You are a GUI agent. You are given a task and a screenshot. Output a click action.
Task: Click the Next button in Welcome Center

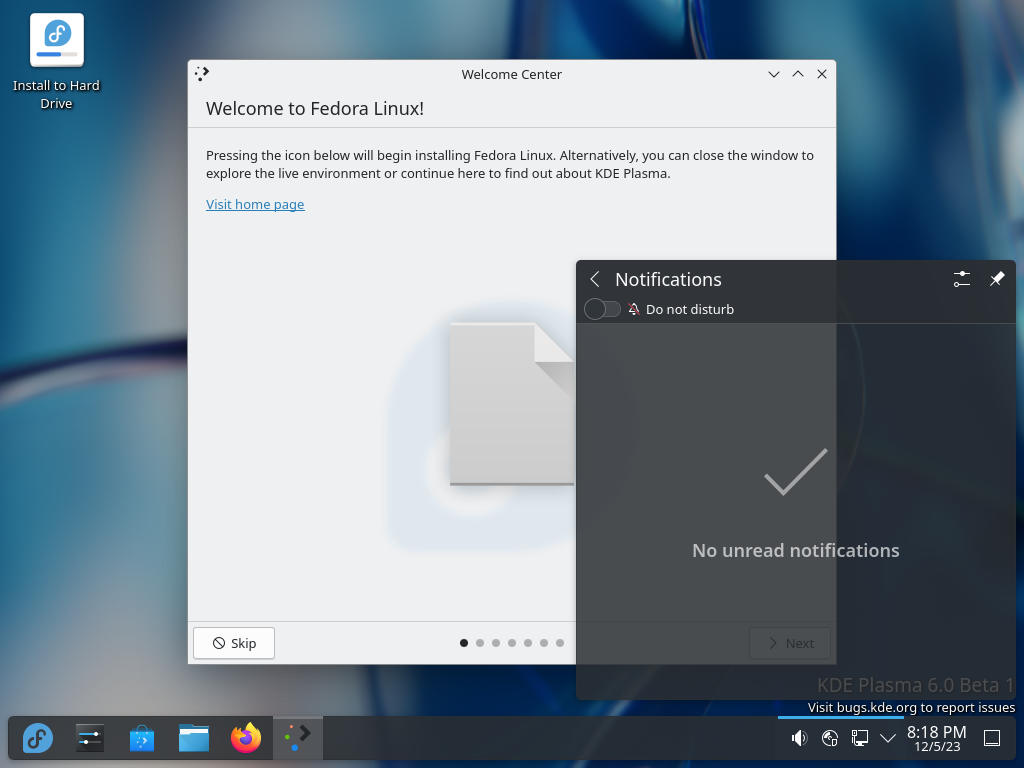(x=790, y=643)
